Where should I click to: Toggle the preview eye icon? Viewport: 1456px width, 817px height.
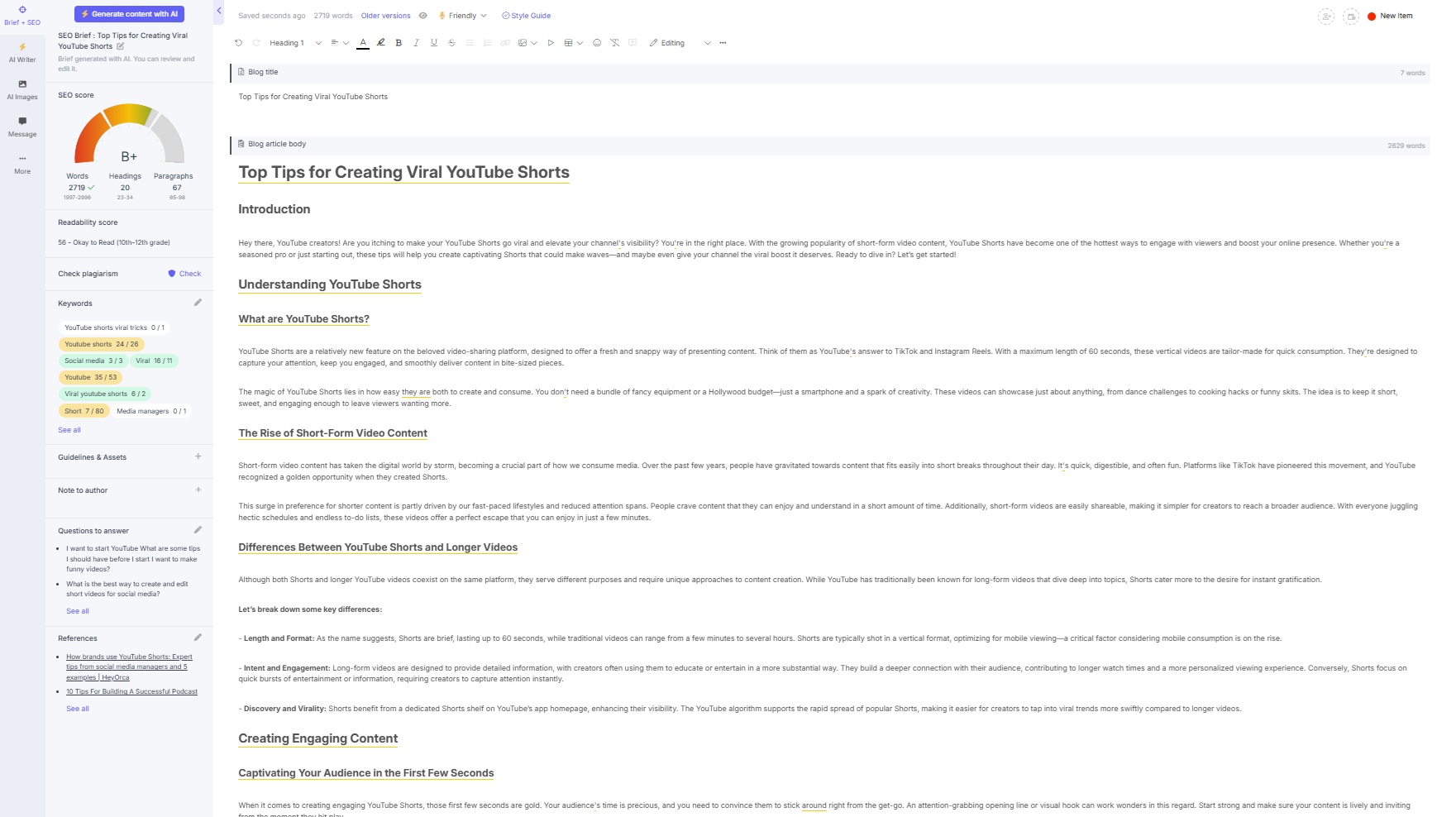point(423,16)
